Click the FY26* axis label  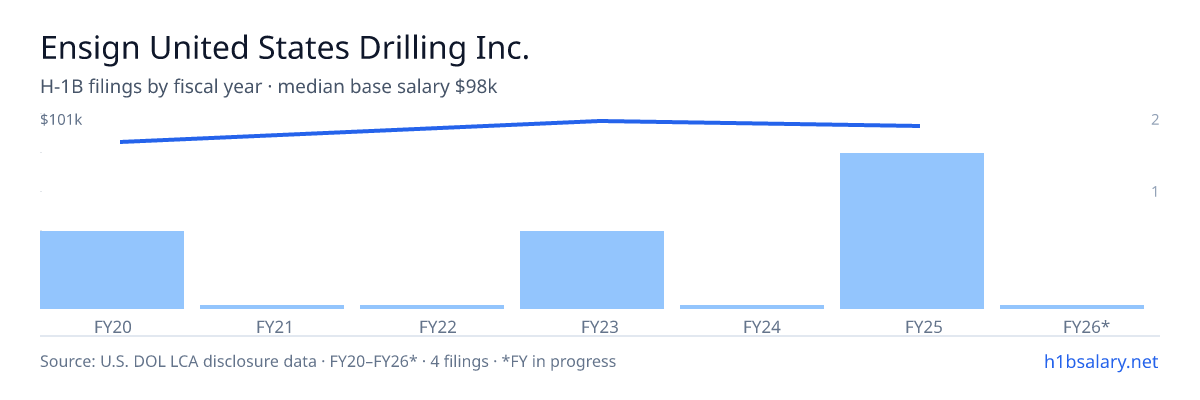pyautogui.click(x=1086, y=326)
